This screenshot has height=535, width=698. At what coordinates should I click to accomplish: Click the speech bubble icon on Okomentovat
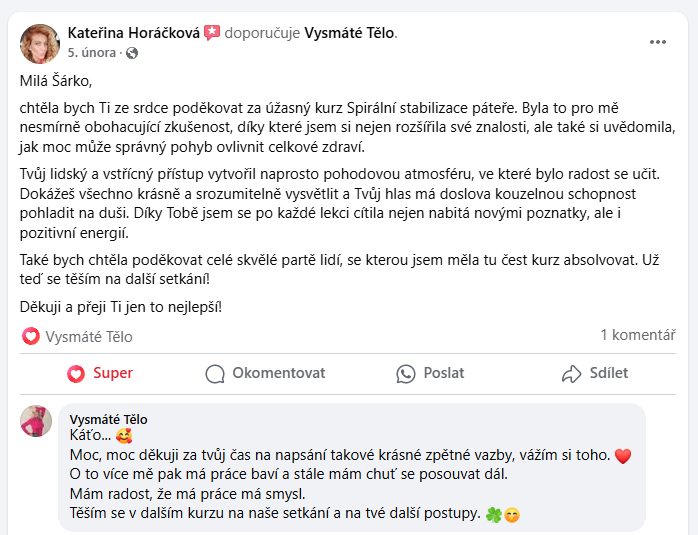pos(215,374)
